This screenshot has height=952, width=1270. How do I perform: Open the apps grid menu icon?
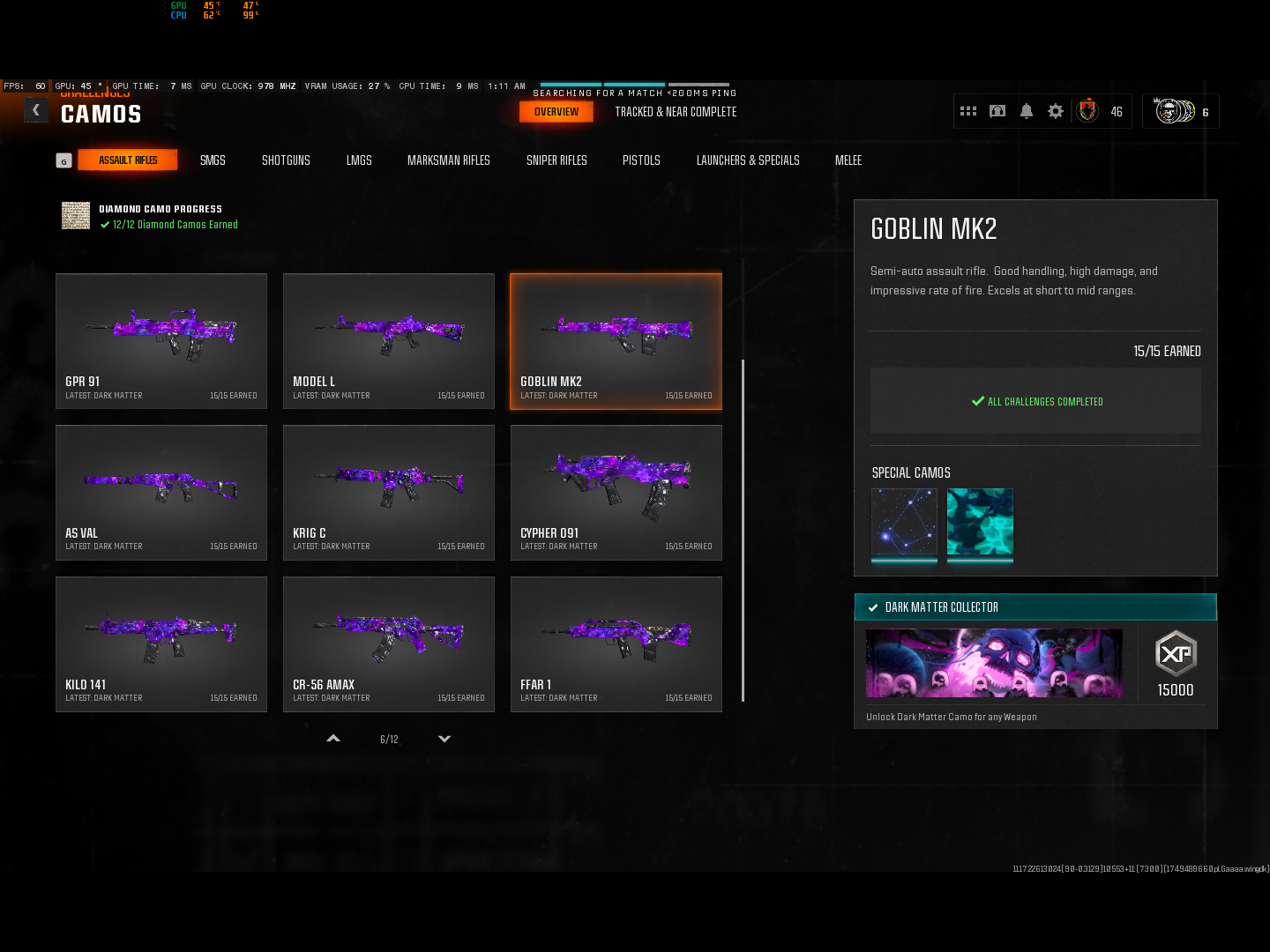pyautogui.click(x=967, y=110)
